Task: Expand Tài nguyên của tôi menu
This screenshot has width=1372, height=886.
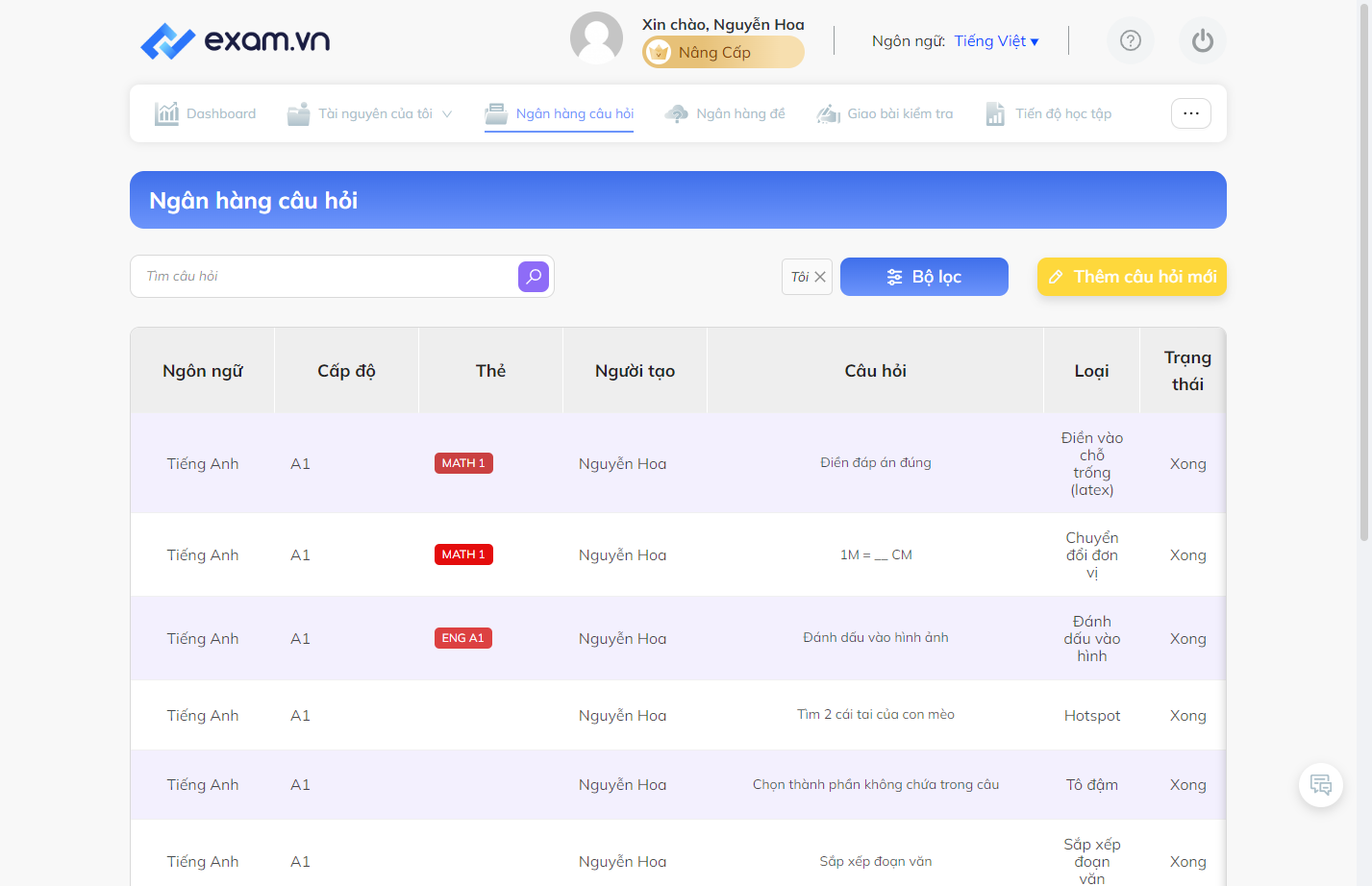Action: coord(370,113)
